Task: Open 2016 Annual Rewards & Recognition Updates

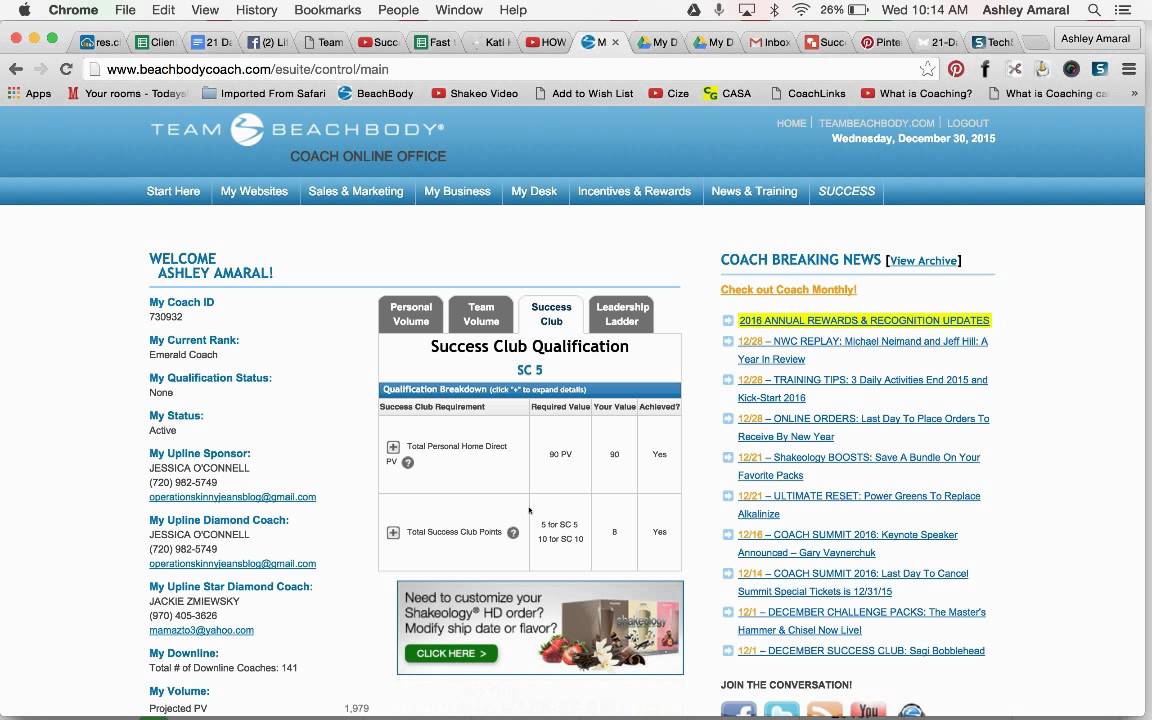Action: pos(864,320)
